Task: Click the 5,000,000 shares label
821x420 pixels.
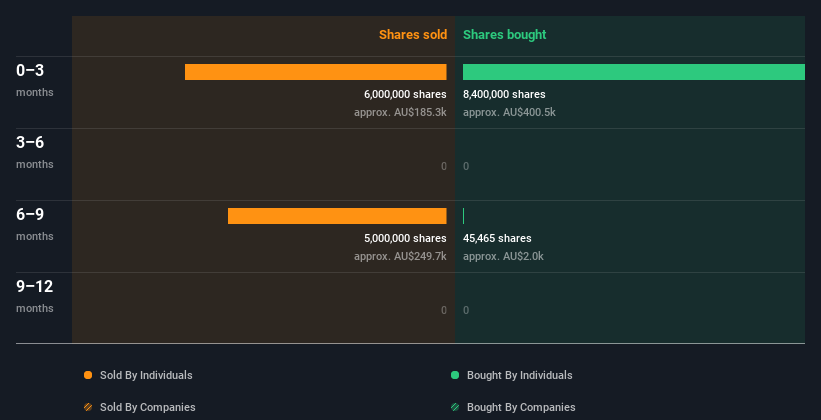Action: (x=405, y=238)
